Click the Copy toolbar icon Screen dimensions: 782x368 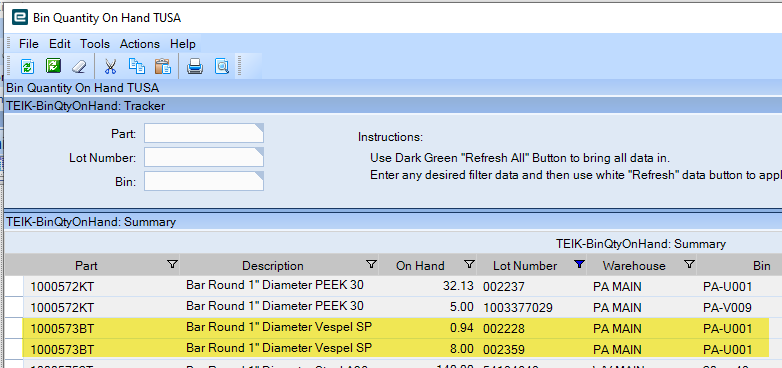(x=136, y=66)
